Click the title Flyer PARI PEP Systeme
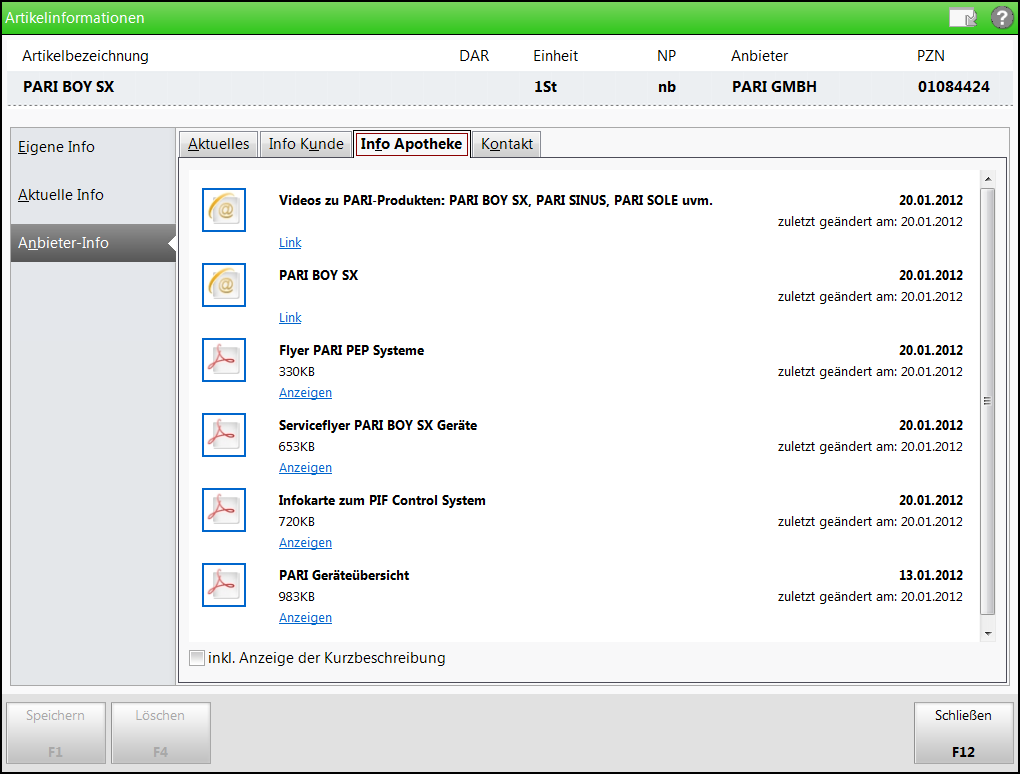 point(351,351)
